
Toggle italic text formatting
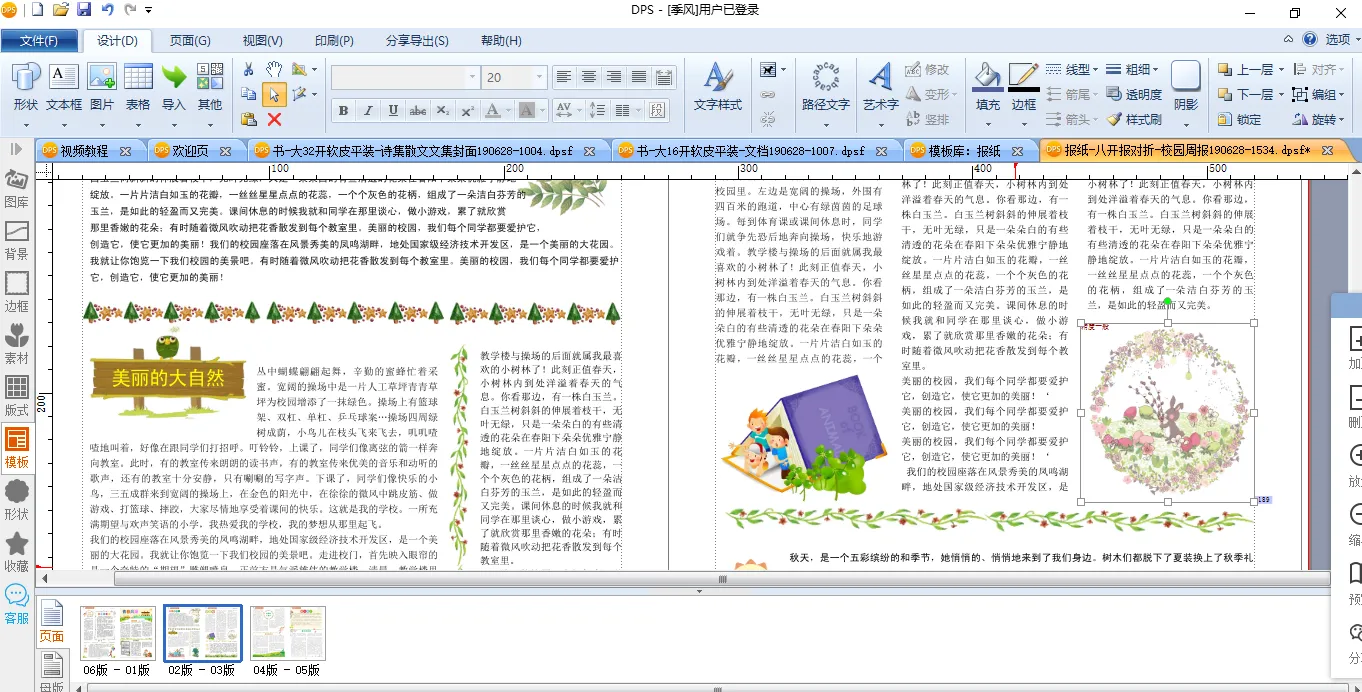coord(368,110)
